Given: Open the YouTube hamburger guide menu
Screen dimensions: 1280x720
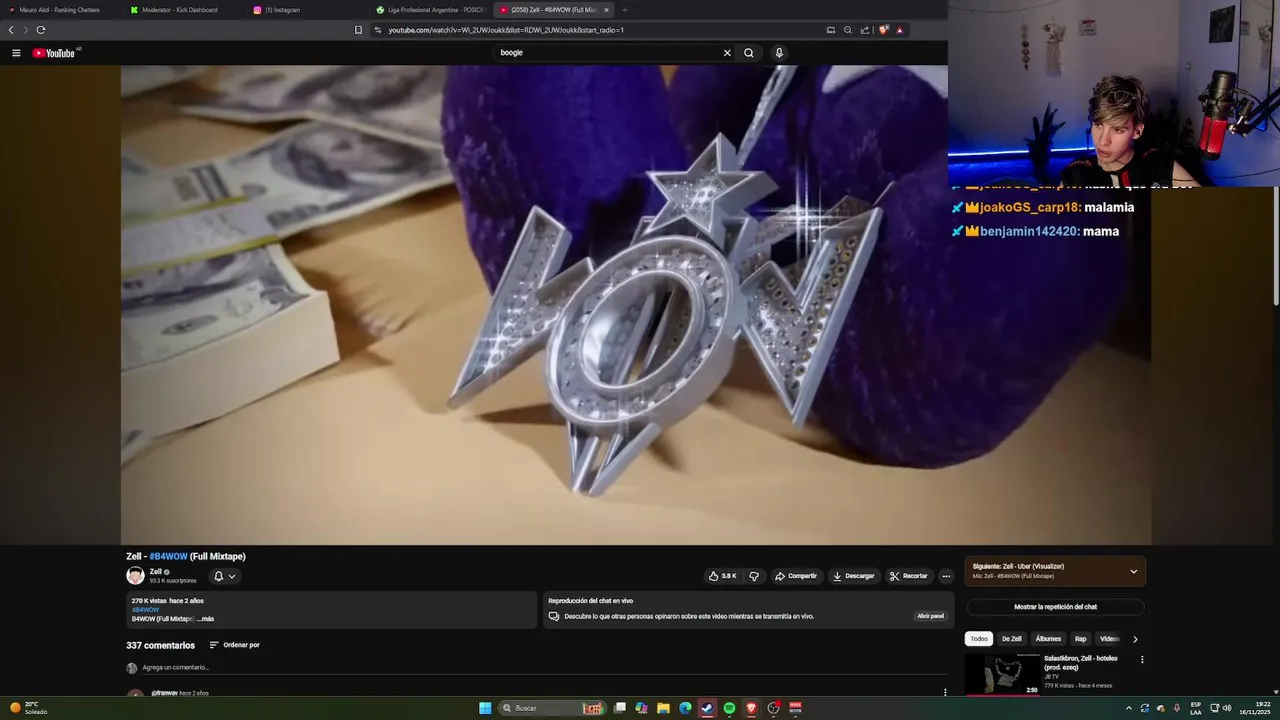Looking at the screenshot, I should tap(16, 53).
